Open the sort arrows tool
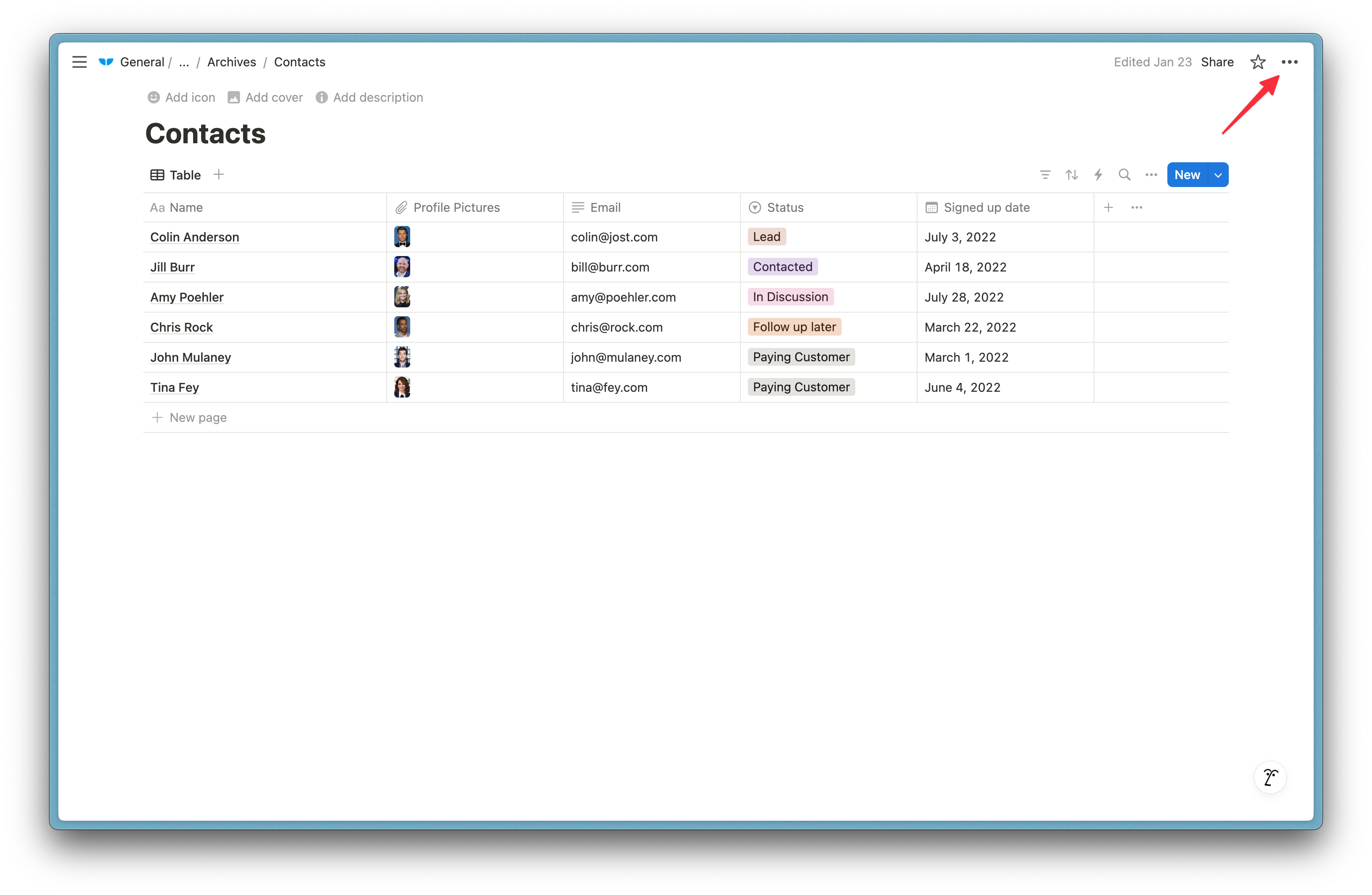 tap(1072, 175)
